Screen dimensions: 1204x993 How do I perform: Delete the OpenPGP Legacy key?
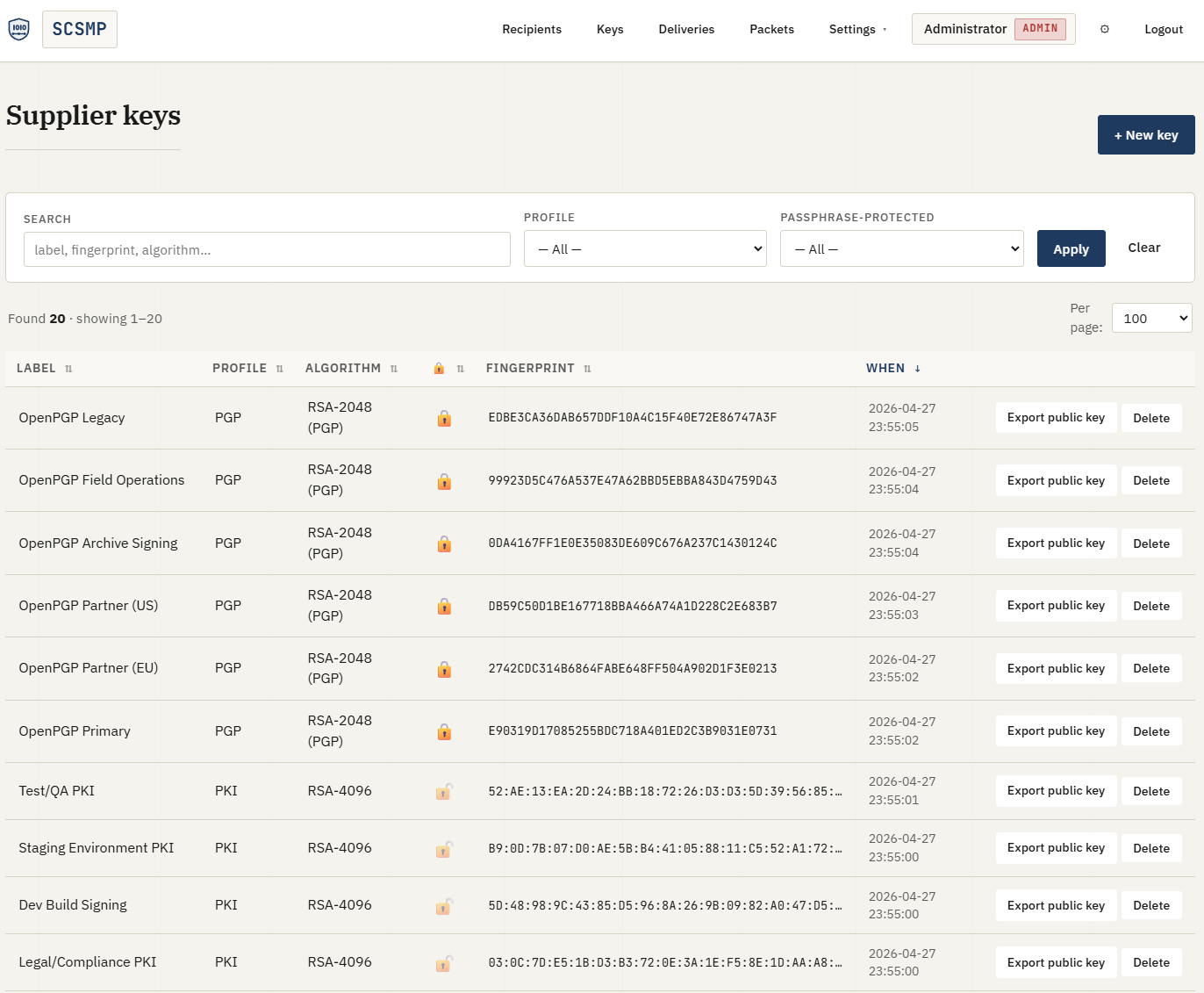[1151, 418]
